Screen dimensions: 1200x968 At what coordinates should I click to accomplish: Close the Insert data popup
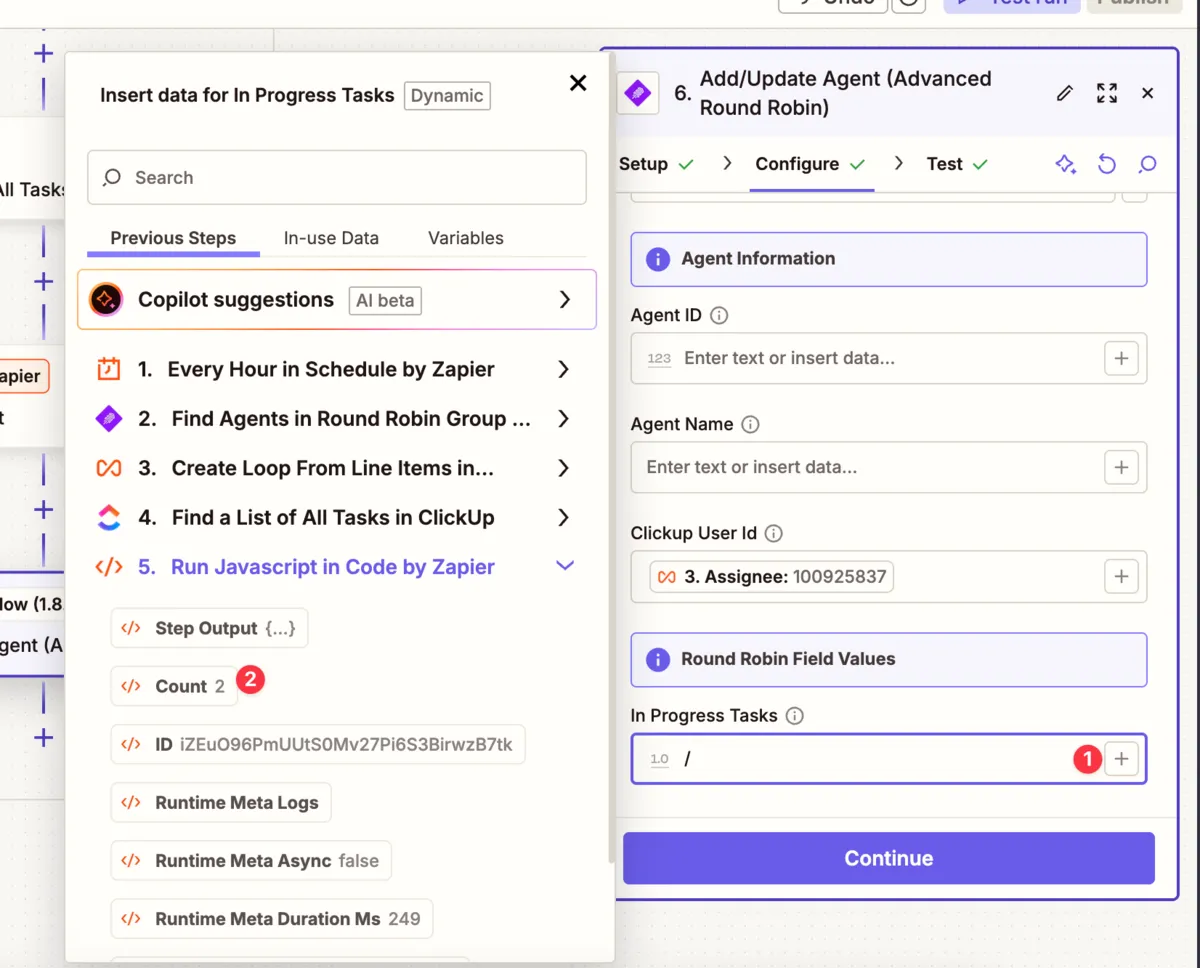click(x=578, y=83)
